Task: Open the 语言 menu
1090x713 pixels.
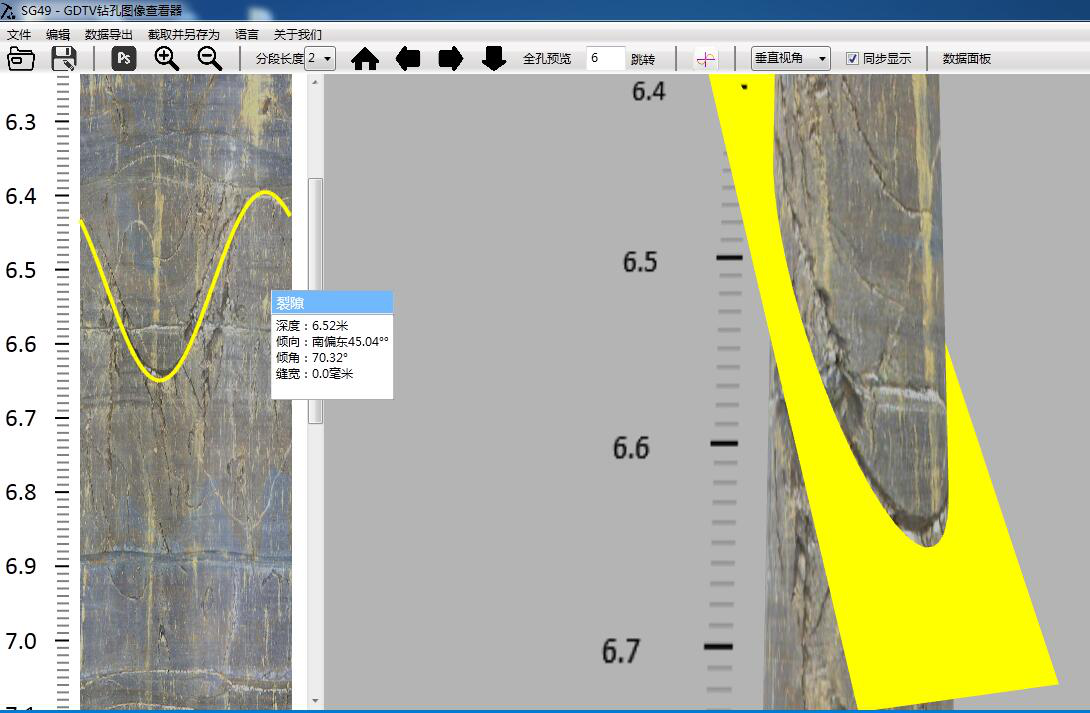Action: (x=246, y=34)
